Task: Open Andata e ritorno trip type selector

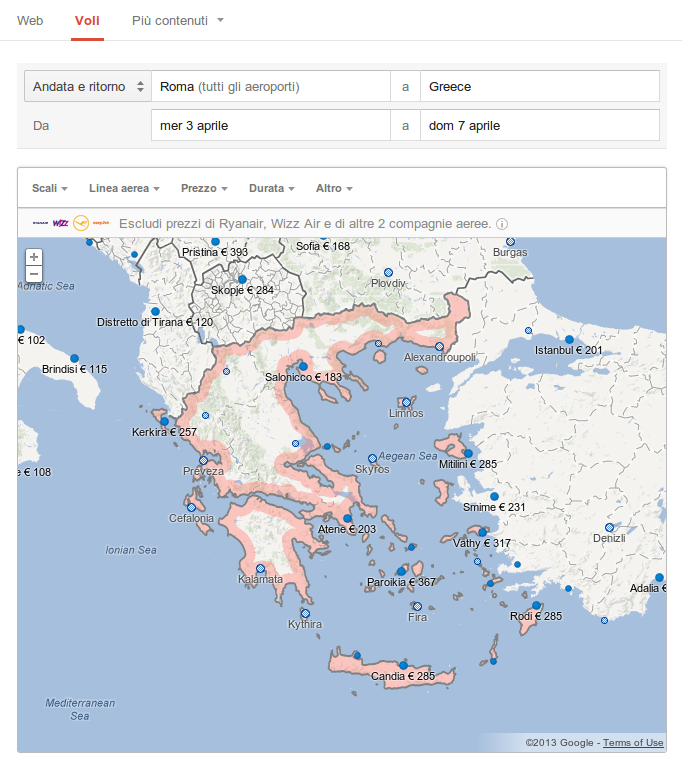Action: click(x=88, y=87)
